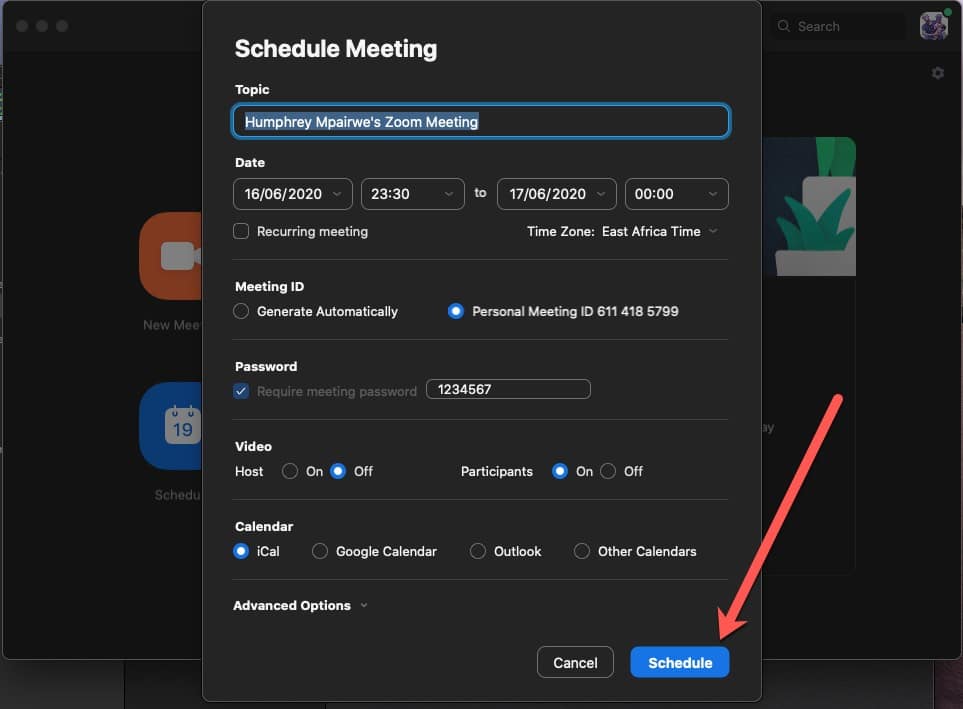This screenshot has height=709, width=963.
Task: Open the end time 00:00 dropdown
Action: tap(677, 194)
